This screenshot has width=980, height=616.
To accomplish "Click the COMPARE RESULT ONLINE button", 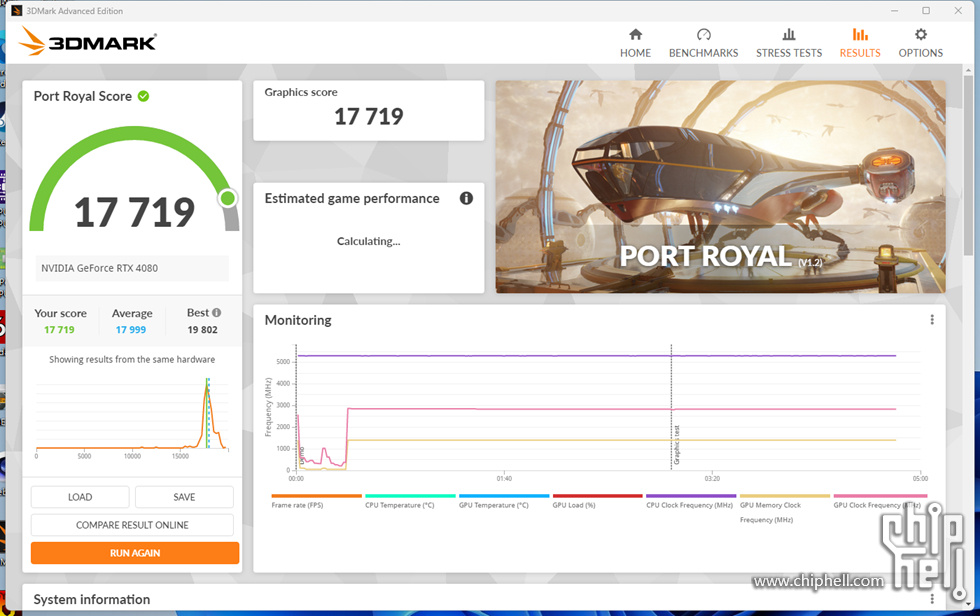I will (x=132, y=525).
